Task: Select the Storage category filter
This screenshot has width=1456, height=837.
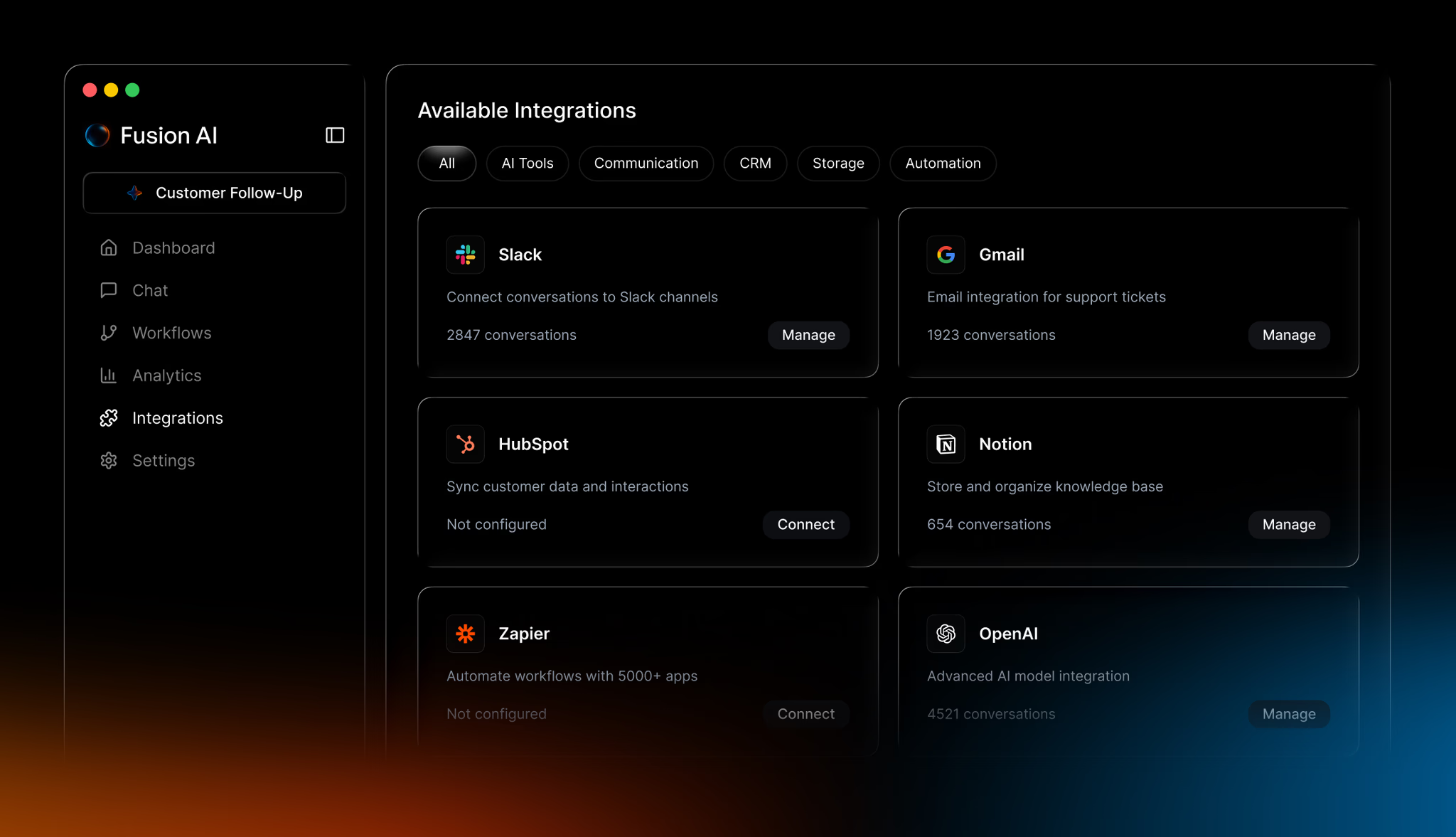Action: point(837,164)
